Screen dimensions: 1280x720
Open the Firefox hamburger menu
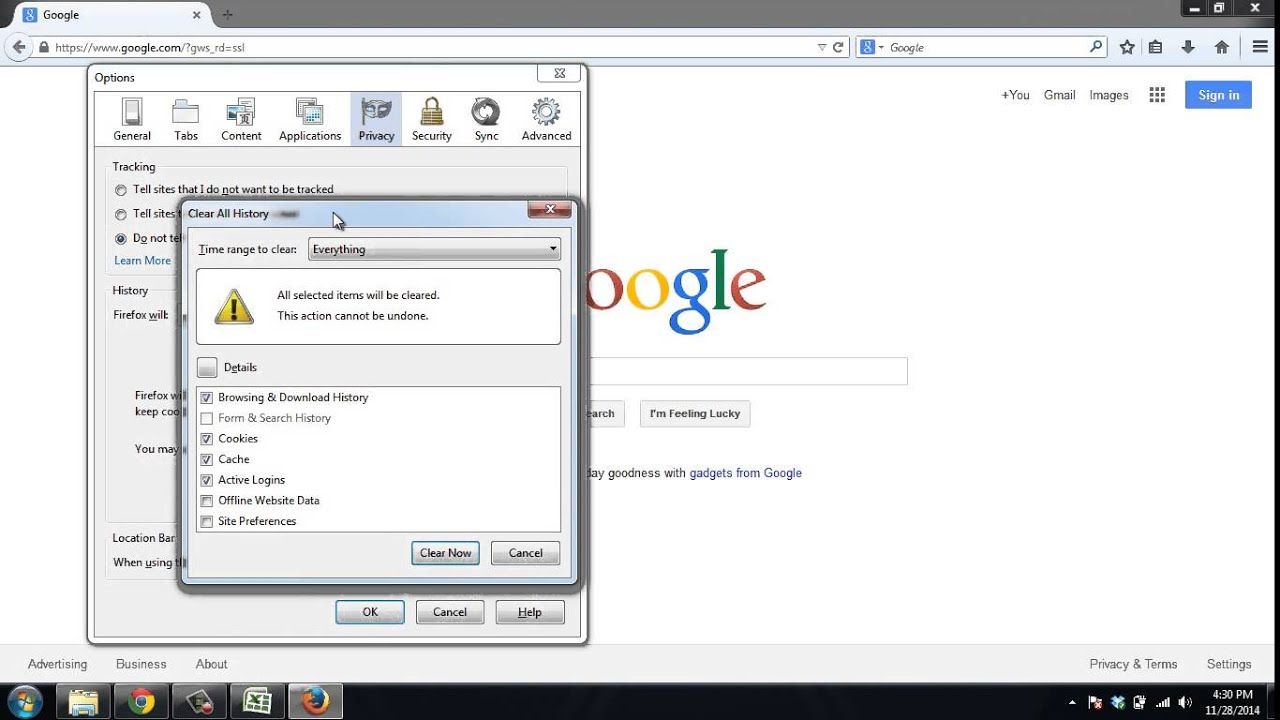pyautogui.click(x=1260, y=47)
